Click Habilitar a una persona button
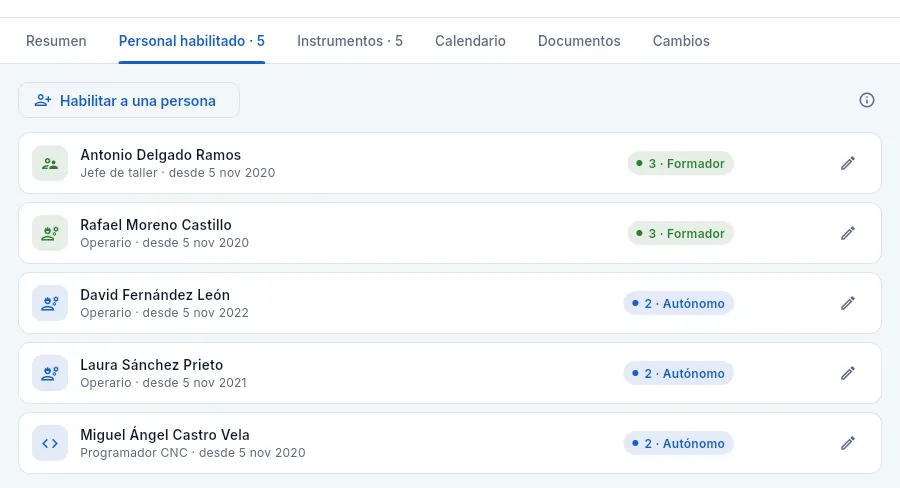This screenshot has height=488, width=900. click(129, 100)
